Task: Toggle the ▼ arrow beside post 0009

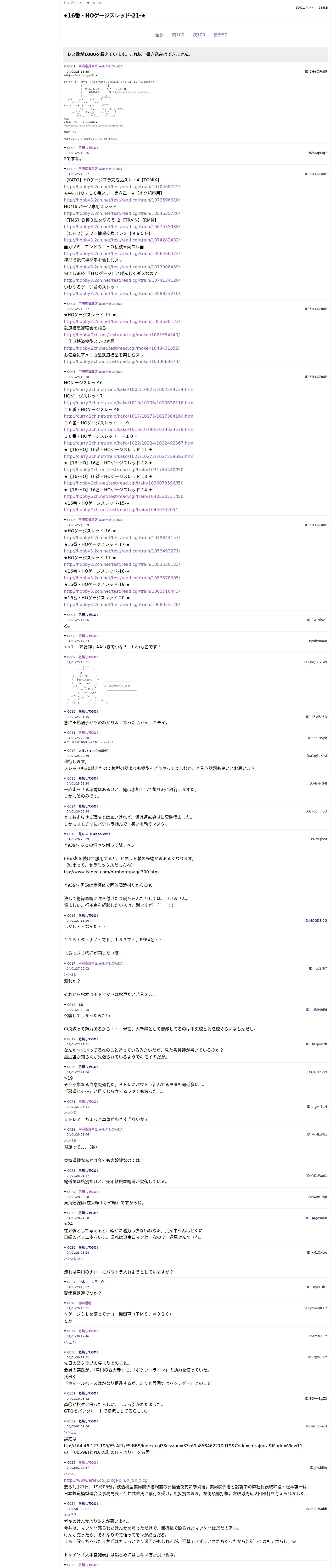Action: [x=65, y=658]
